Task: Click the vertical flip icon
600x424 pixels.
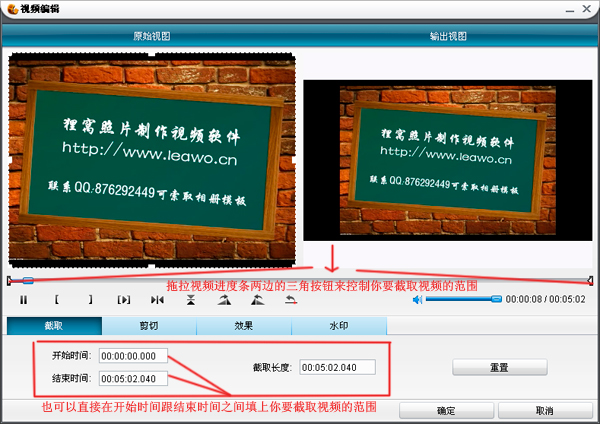Action: (191, 300)
